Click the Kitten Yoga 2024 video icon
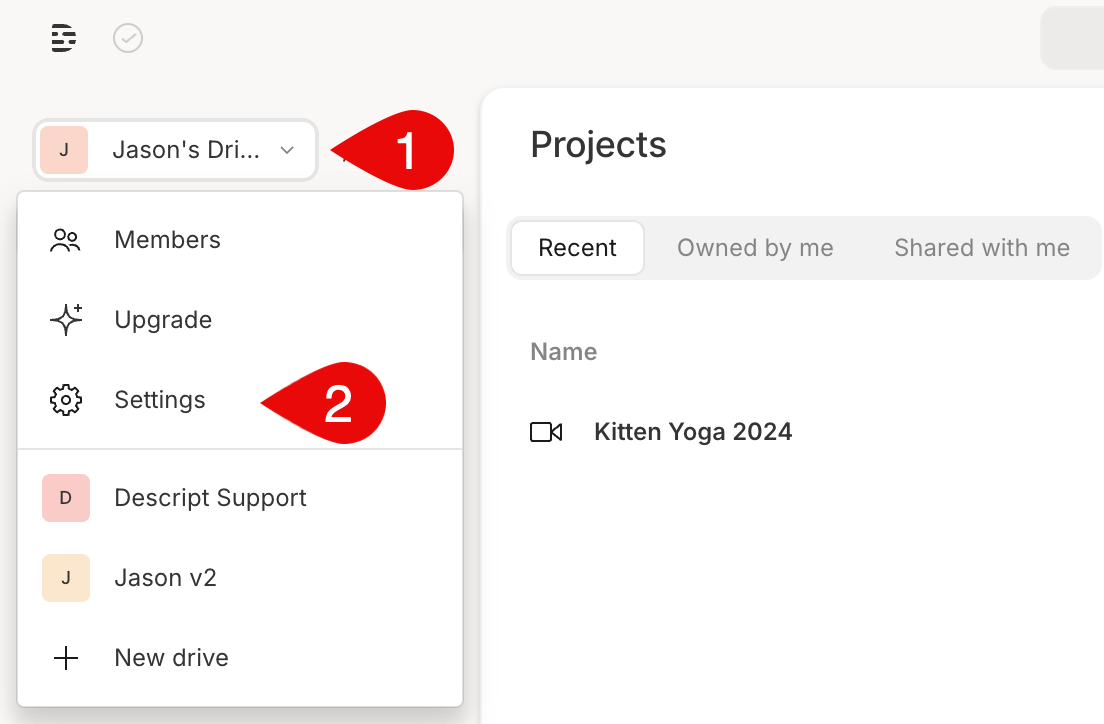The height and width of the screenshot is (724, 1104). (546, 432)
